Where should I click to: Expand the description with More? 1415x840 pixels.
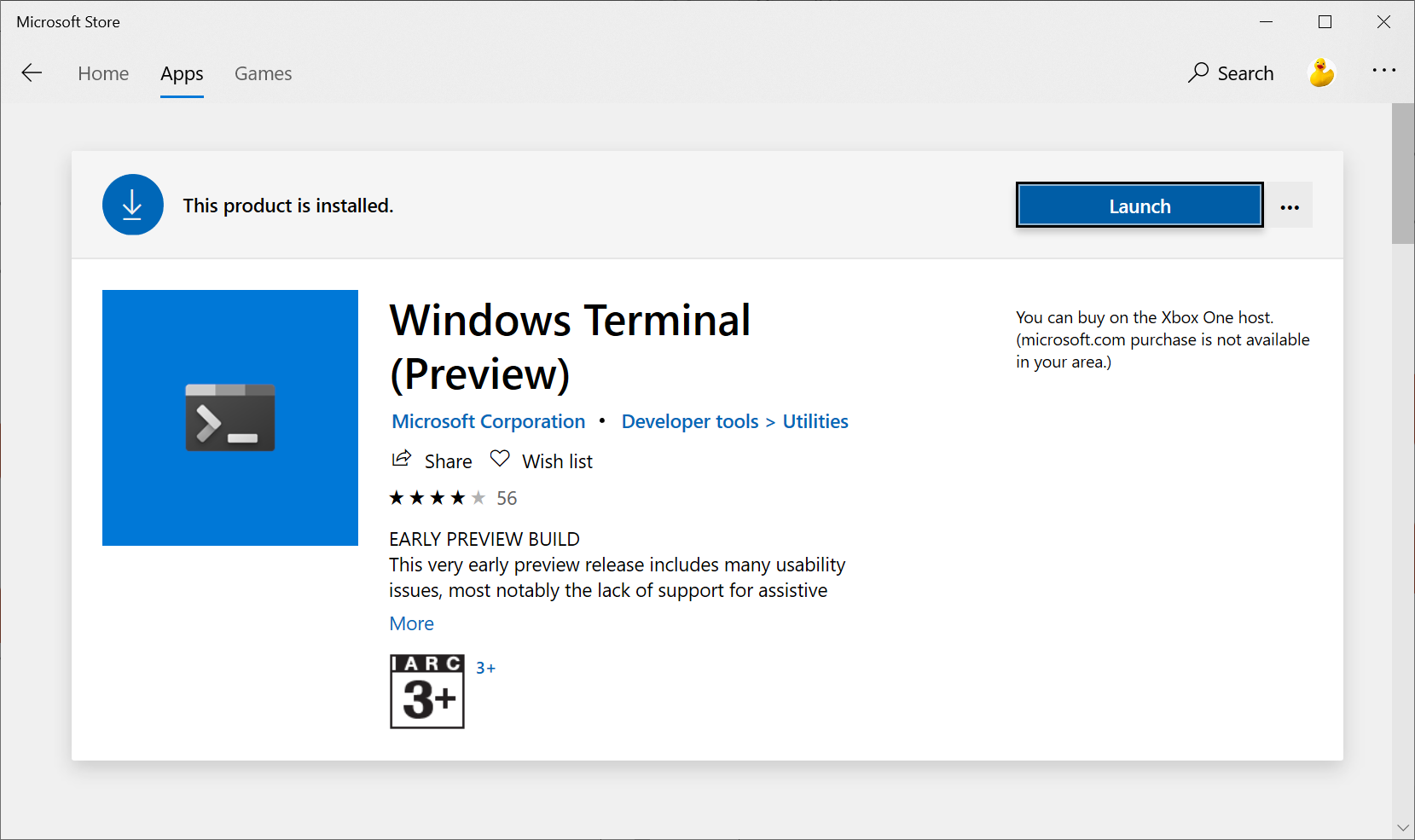pos(411,623)
